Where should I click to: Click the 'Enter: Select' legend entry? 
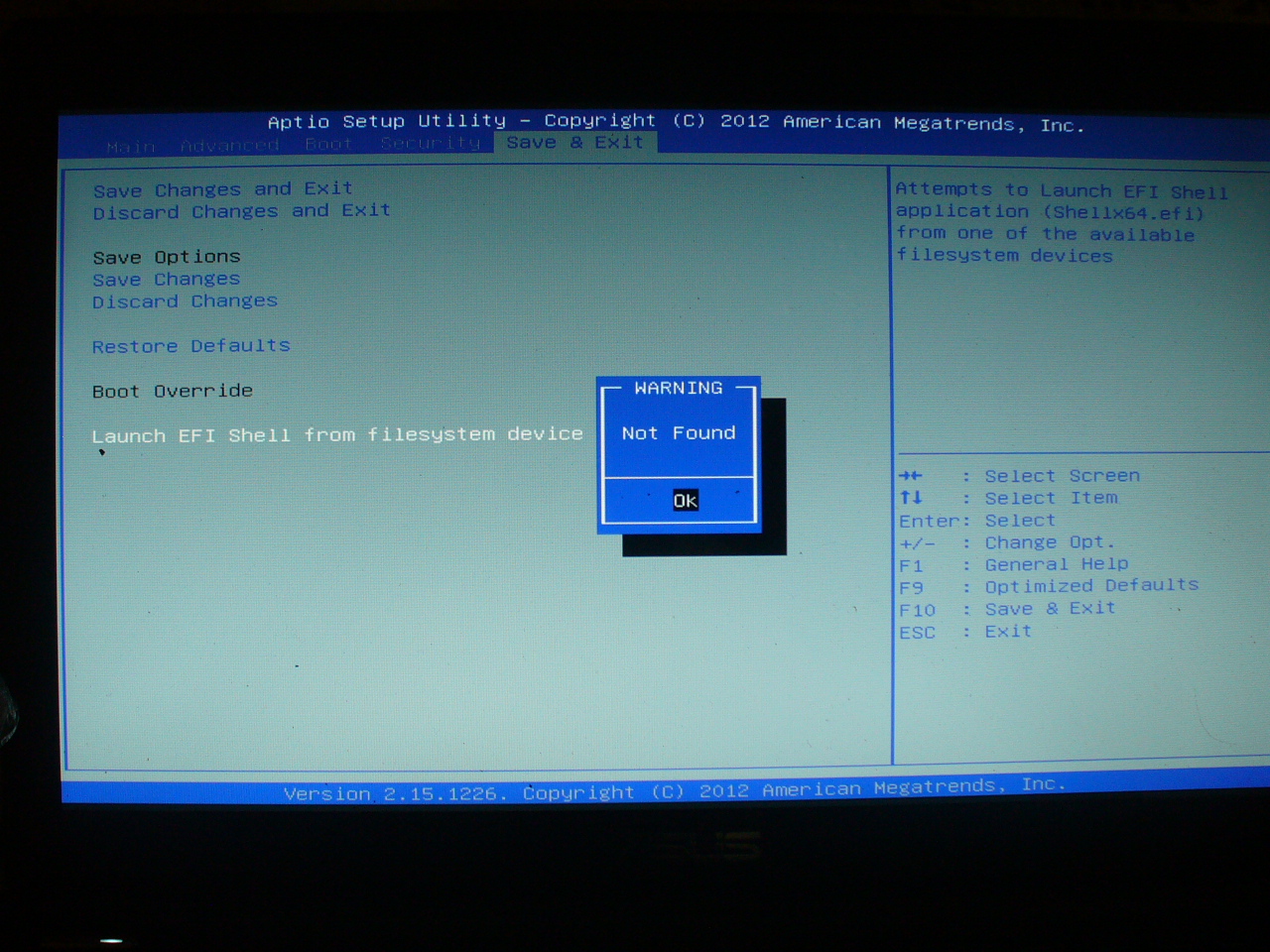977,521
